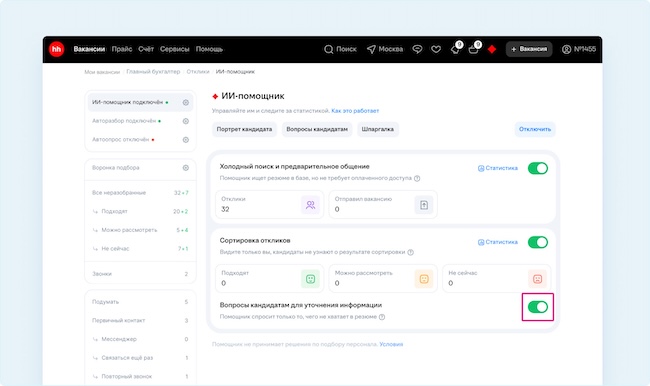
Task: Open settings gear for Воронка подбора
Action: click(x=186, y=168)
